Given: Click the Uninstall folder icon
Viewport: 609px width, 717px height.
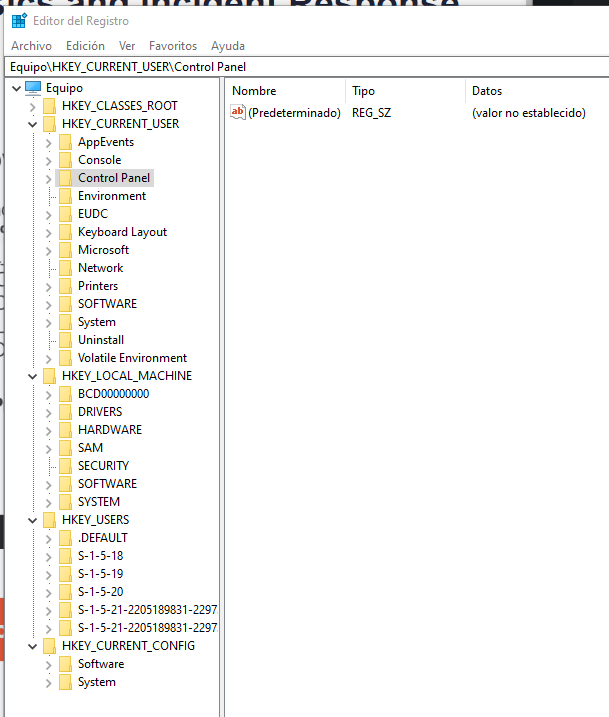Looking at the screenshot, I should click(x=65, y=340).
